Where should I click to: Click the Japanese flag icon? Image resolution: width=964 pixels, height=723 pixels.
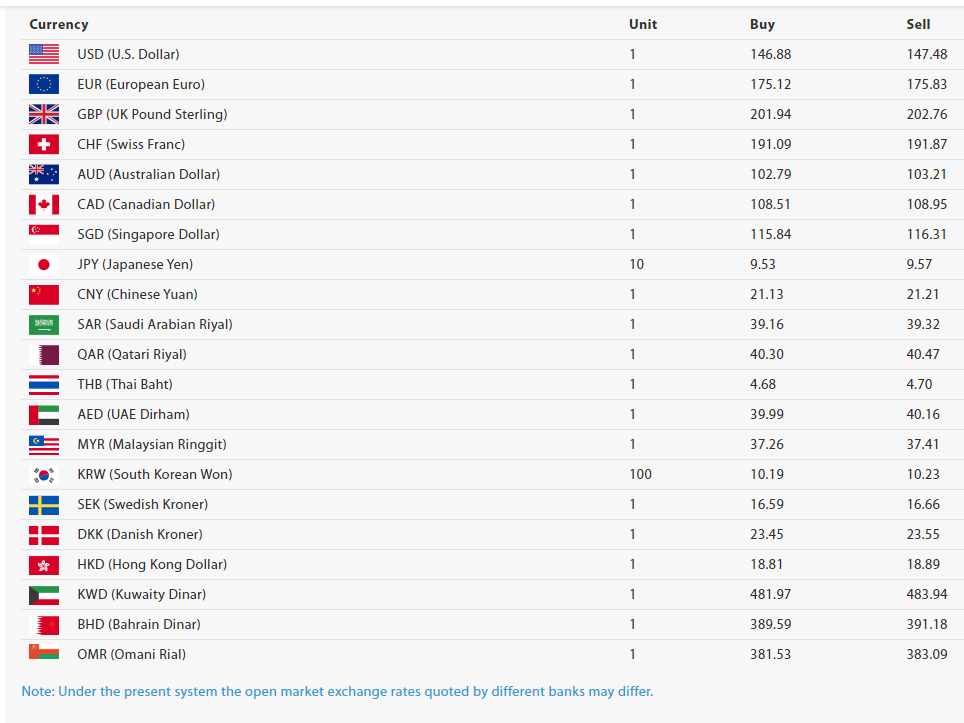tap(44, 264)
